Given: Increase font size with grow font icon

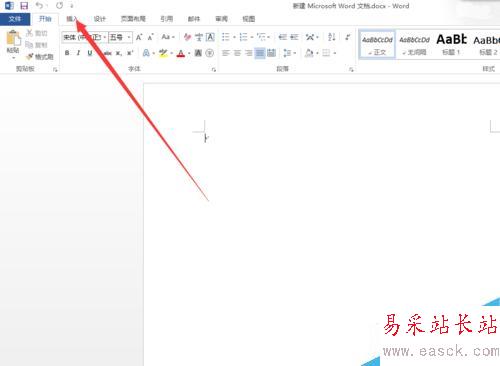Looking at the screenshot, I should [x=139, y=37].
